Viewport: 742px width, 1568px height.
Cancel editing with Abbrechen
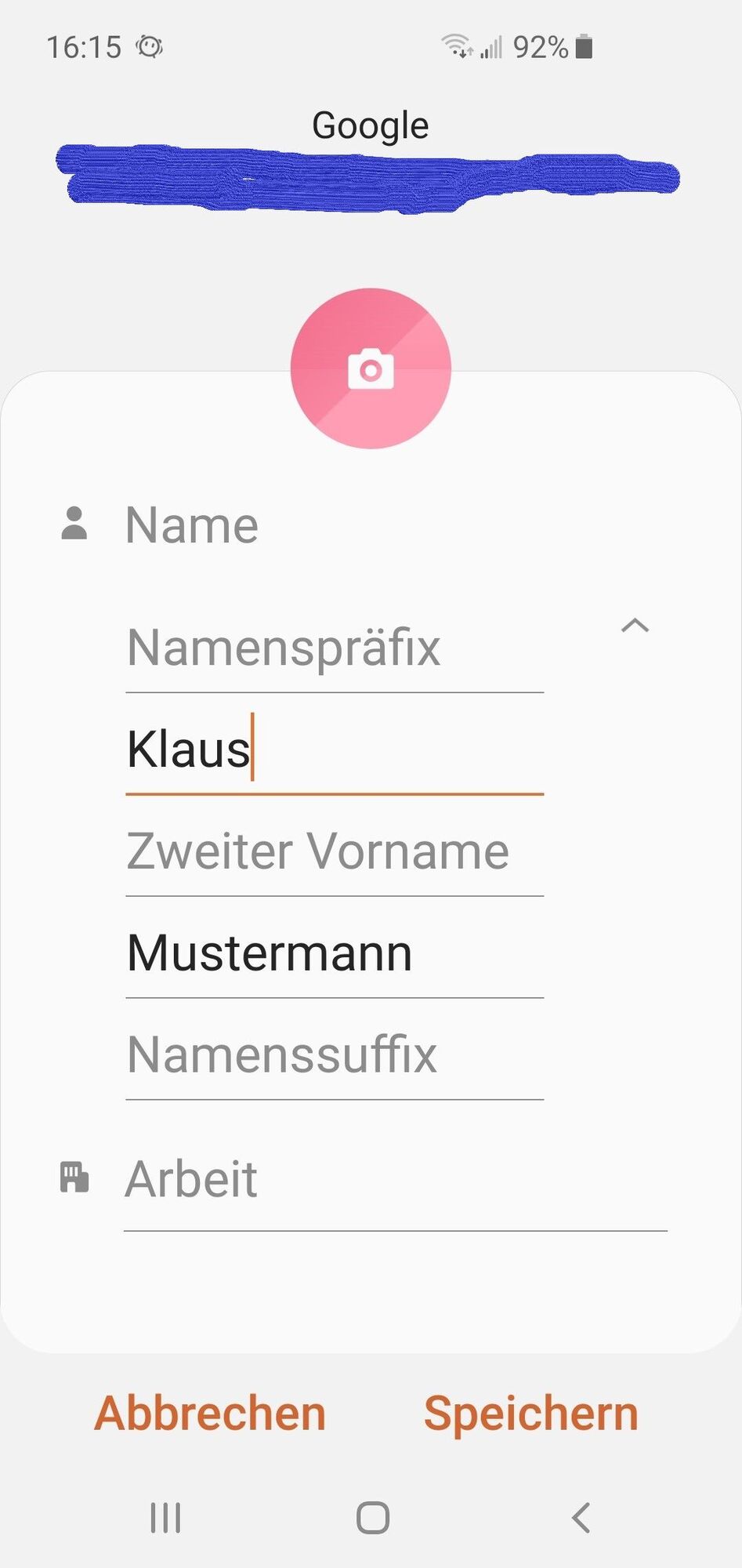pyautogui.click(x=210, y=1414)
